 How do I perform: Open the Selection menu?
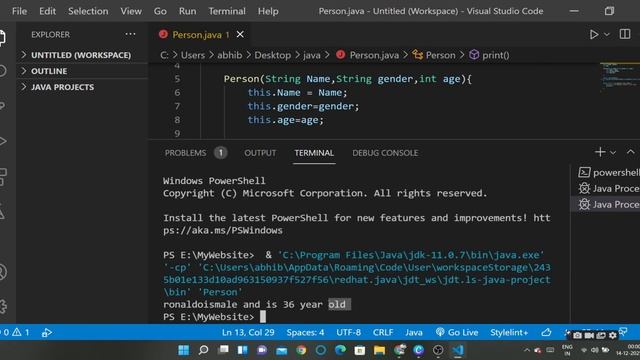pos(88,11)
